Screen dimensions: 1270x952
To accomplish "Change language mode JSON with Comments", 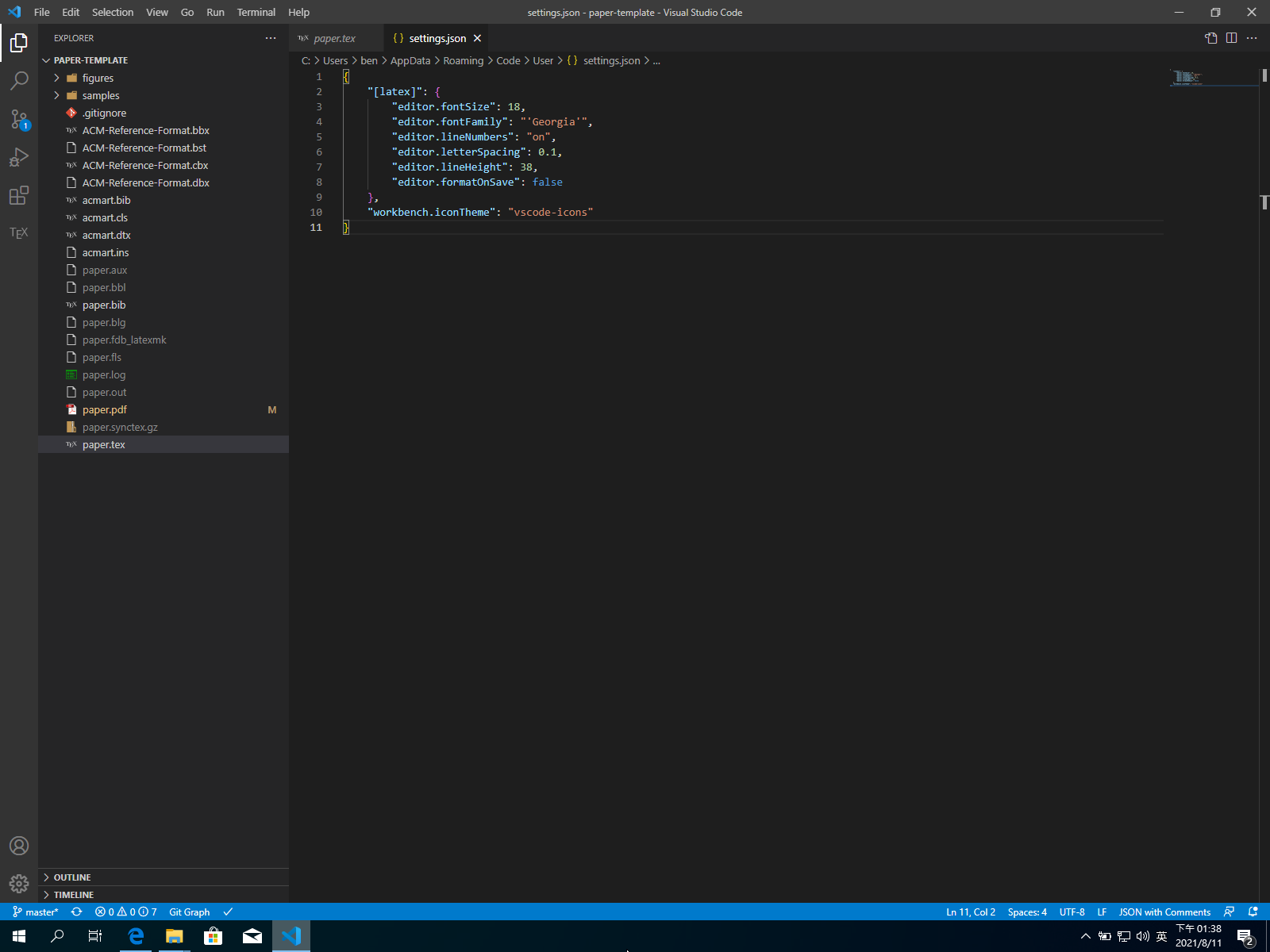I will coord(1164,912).
